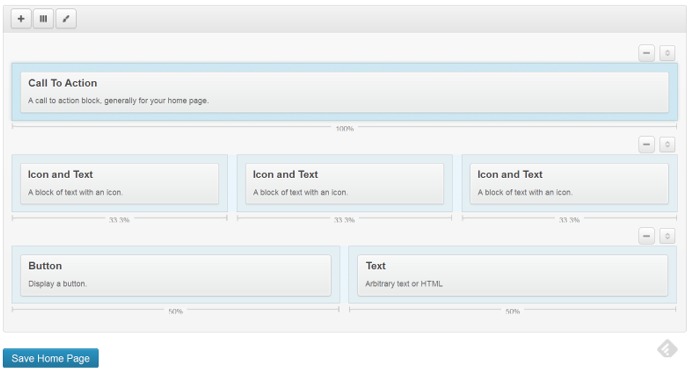Click the 33.3% label under first Icon column
The image size is (692, 371).
(x=119, y=220)
